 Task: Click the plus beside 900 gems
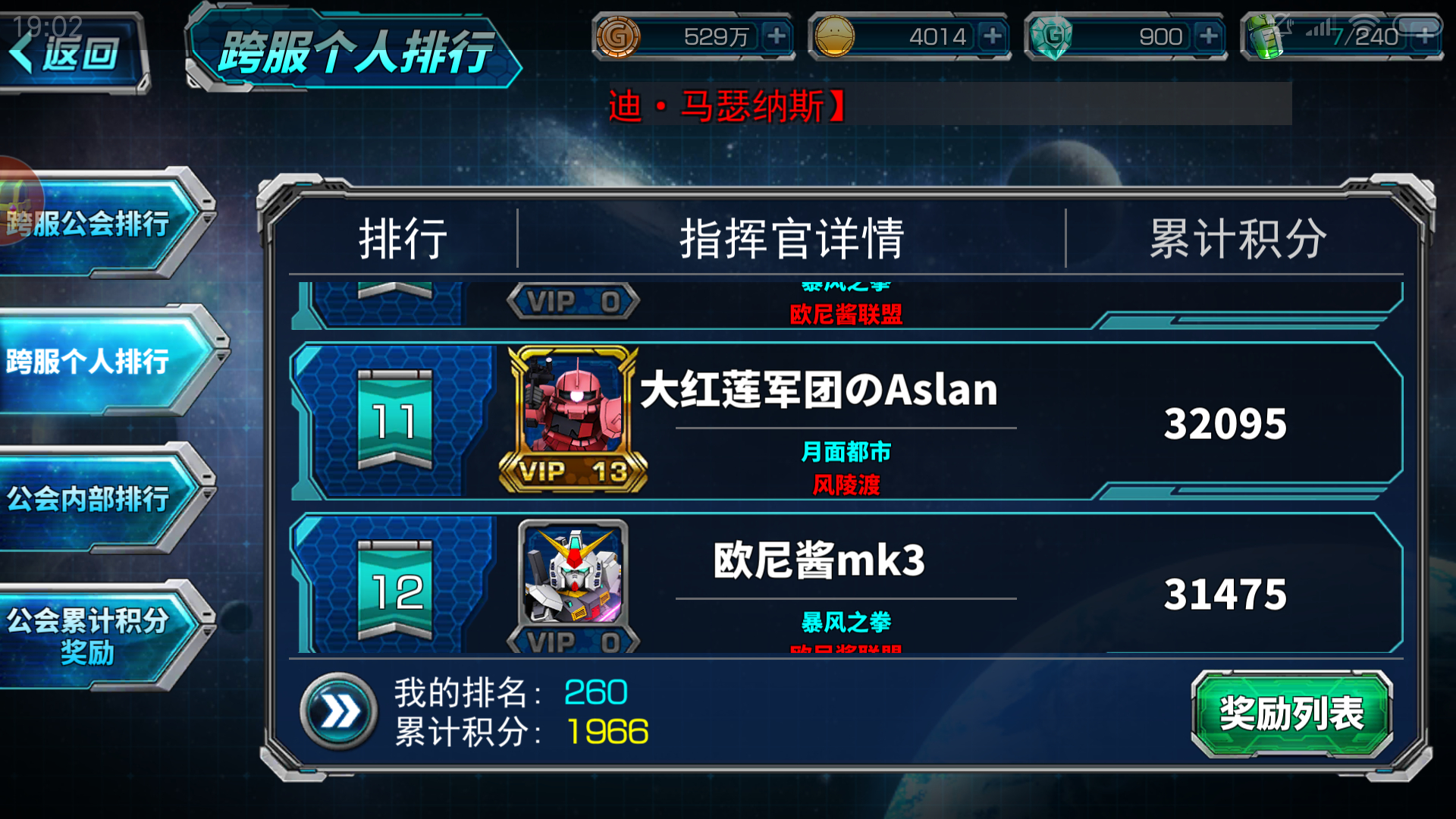point(1209,36)
